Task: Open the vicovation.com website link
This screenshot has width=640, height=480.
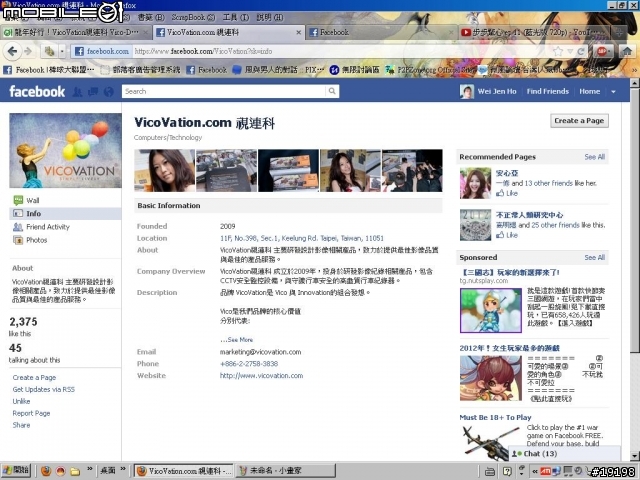Action: point(261,376)
